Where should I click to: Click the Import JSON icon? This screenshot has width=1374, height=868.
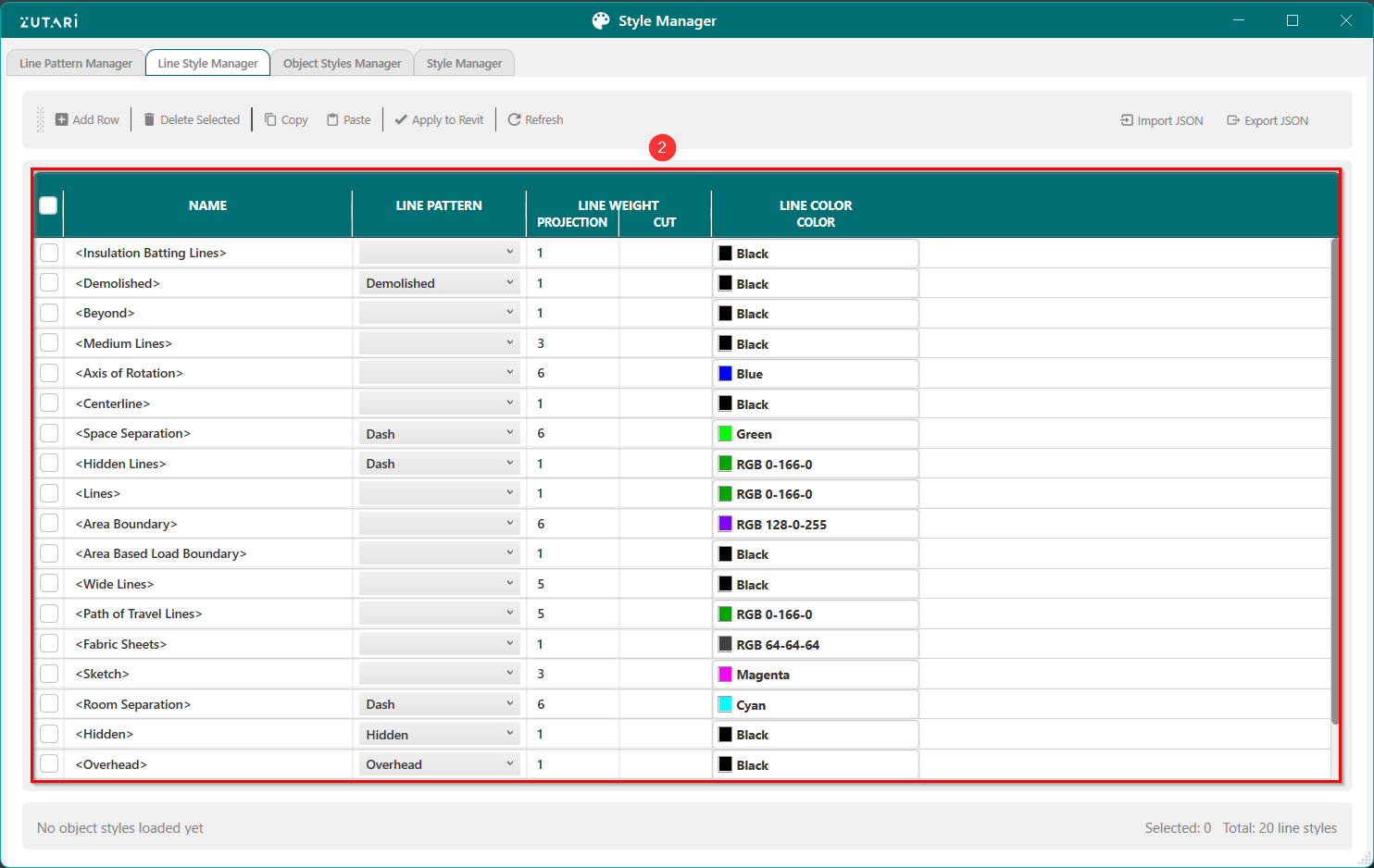[1127, 120]
